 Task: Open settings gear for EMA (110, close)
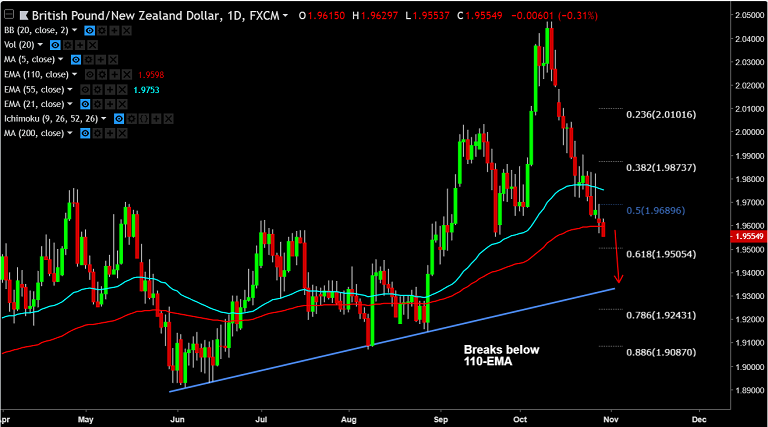(x=102, y=74)
